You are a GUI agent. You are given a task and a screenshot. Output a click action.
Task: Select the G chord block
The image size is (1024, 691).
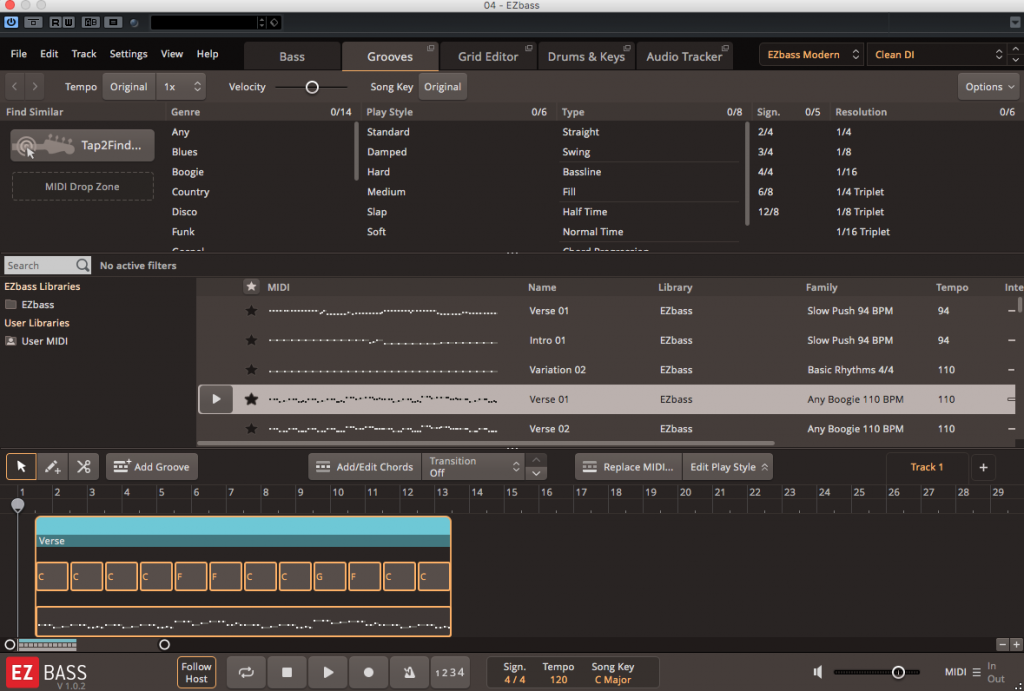(330, 577)
